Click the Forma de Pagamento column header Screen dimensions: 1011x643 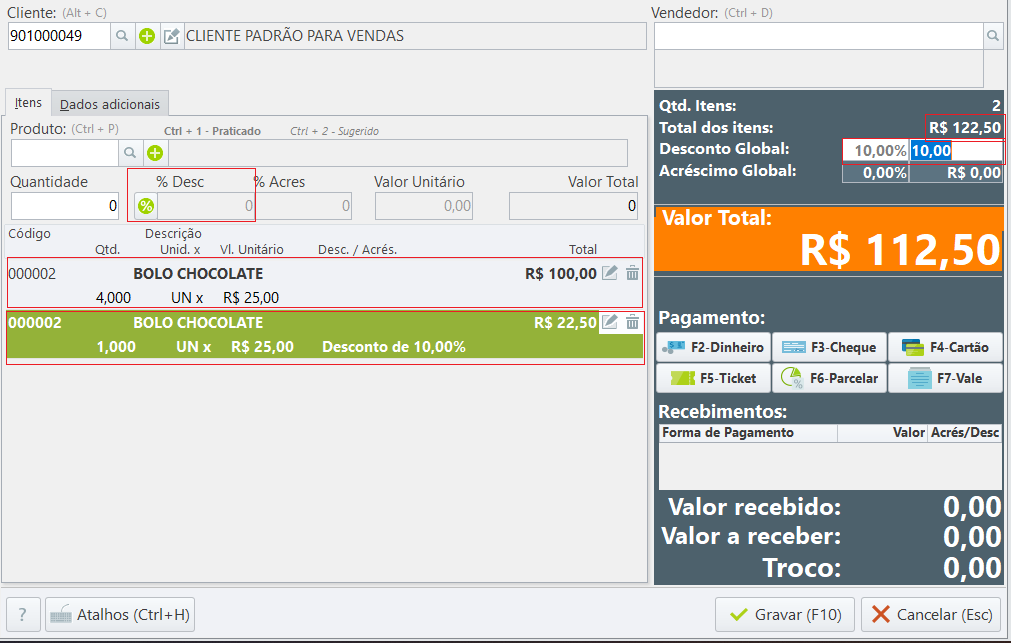[748, 433]
